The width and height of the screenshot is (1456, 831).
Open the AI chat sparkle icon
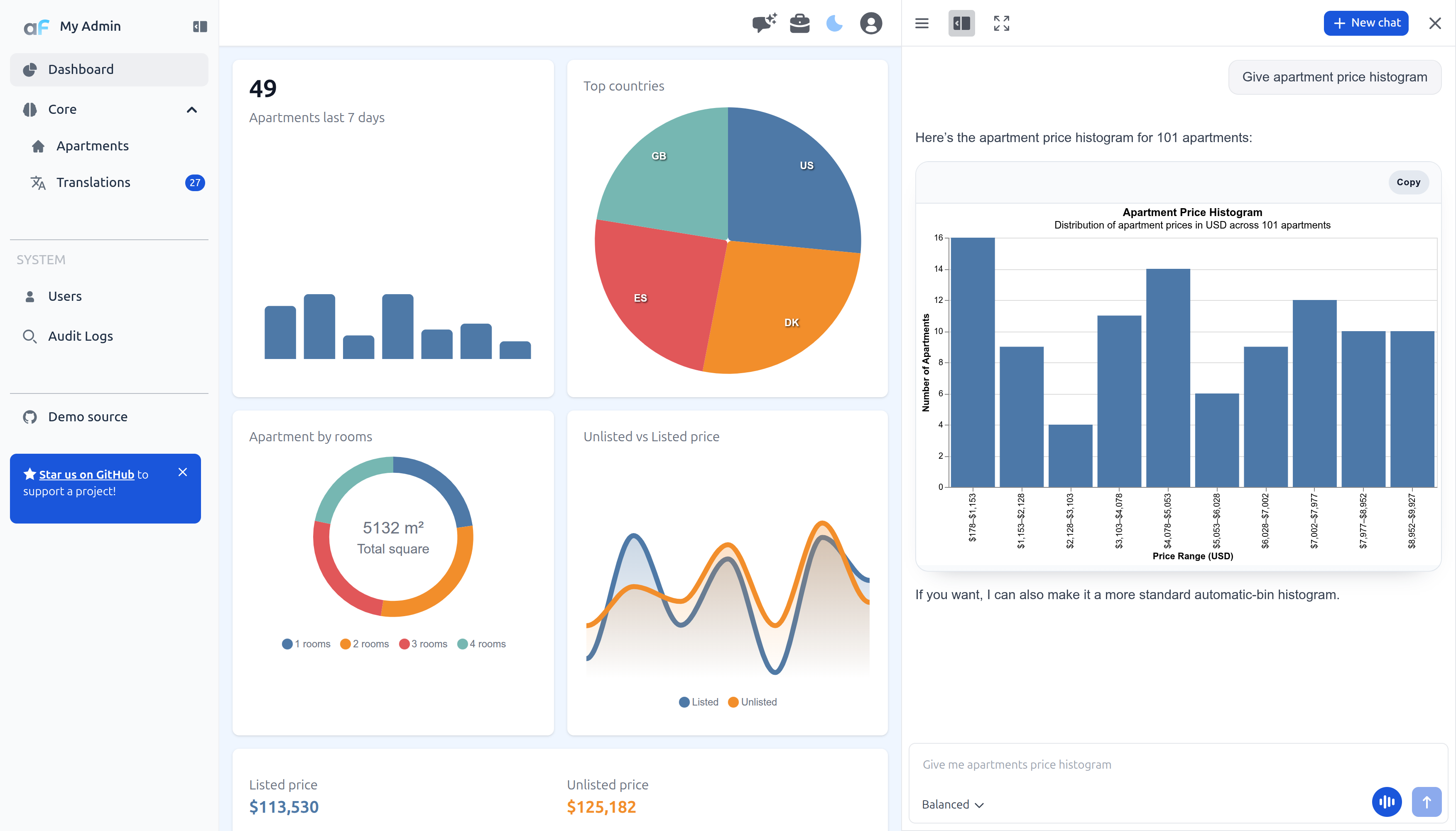764,23
